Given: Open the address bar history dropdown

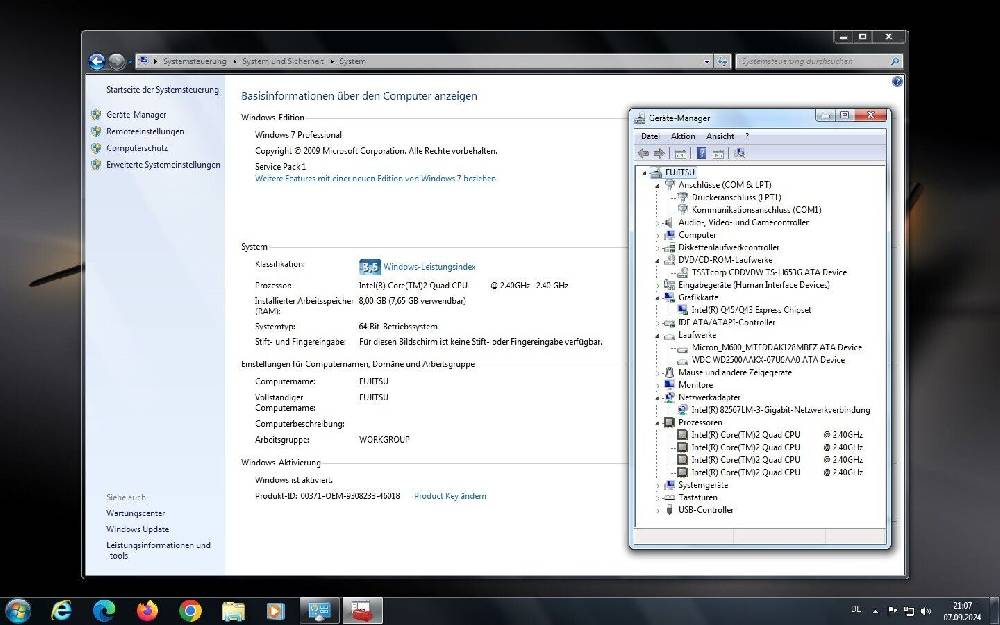Looking at the screenshot, I should click(707, 62).
